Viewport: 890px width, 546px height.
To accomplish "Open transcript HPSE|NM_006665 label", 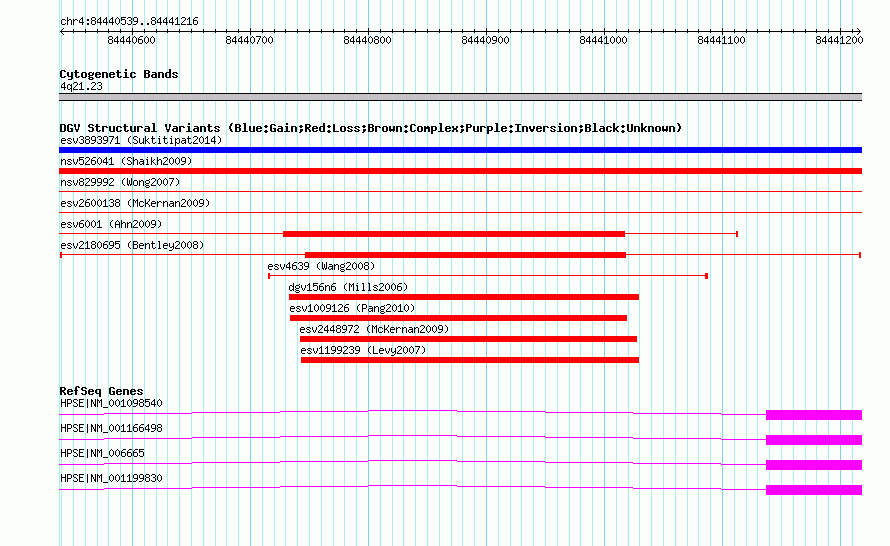I will pyautogui.click(x=102, y=453).
